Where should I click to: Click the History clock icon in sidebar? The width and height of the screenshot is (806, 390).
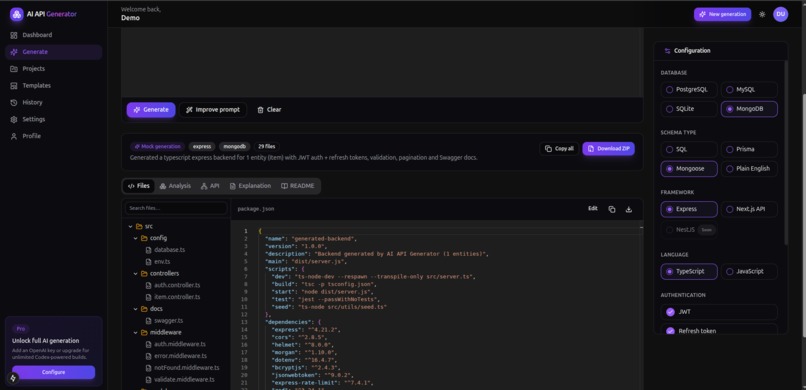tap(14, 102)
